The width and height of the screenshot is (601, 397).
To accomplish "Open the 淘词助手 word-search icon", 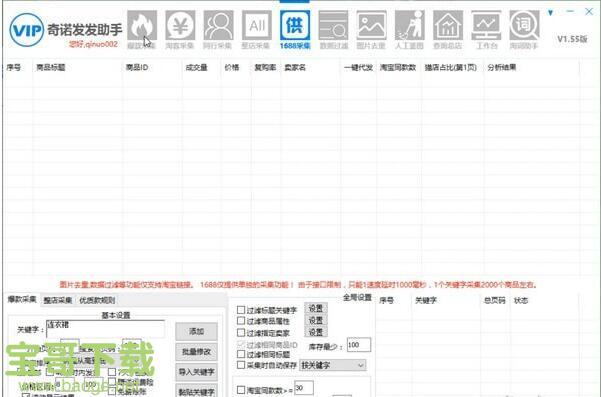I will [524, 30].
